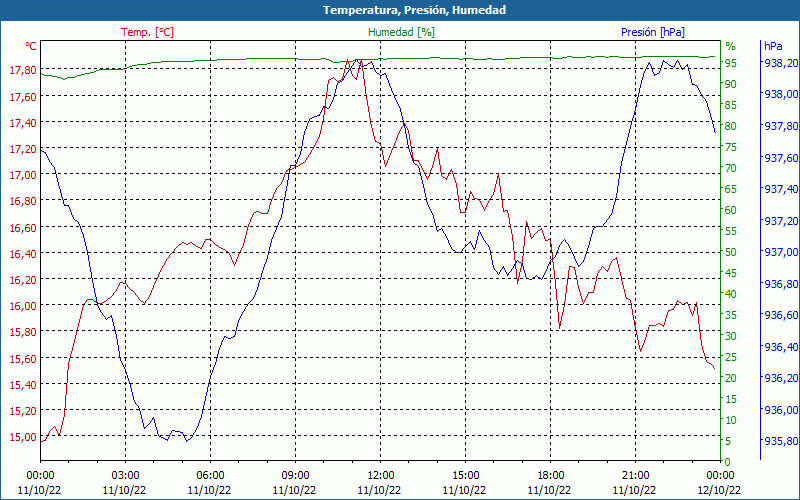The image size is (800, 500).
Task: Click the '15,80' temperature axis value
Action: click(x=23, y=332)
